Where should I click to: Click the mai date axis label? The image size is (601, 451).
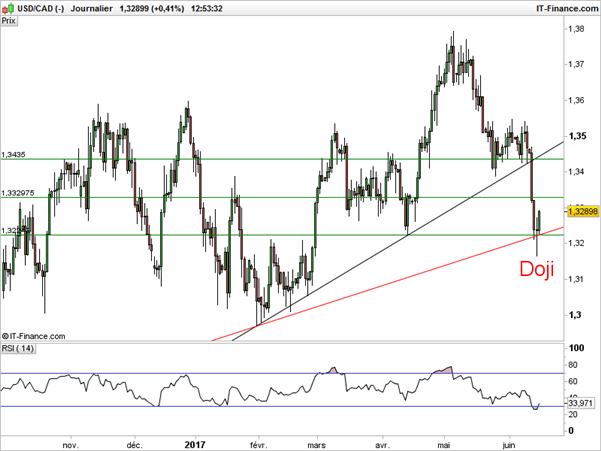pyautogui.click(x=443, y=445)
